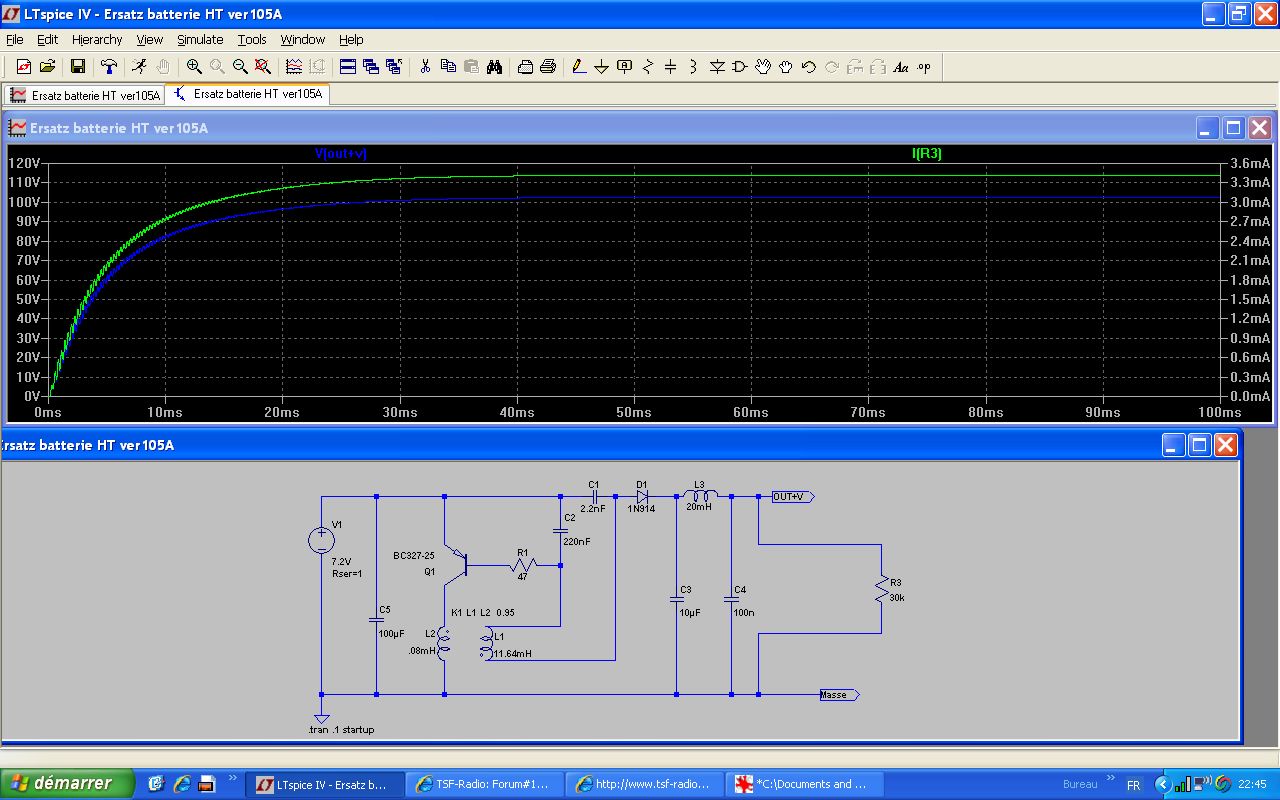Place an Inductor component
This screenshot has width=1280, height=800.
pyautogui.click(x=694, y=67)
